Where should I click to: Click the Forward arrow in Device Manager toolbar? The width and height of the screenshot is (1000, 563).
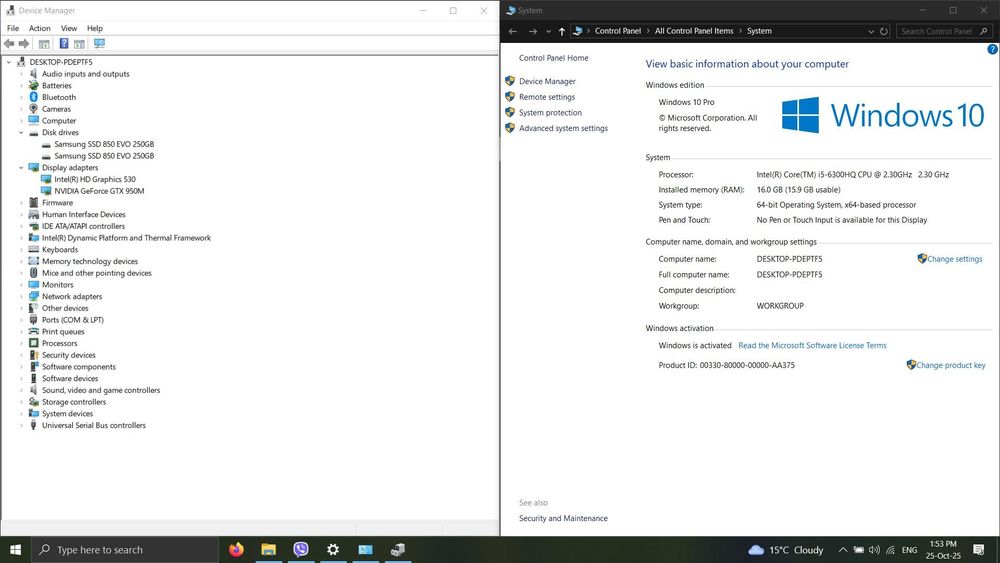click(24, 43)
